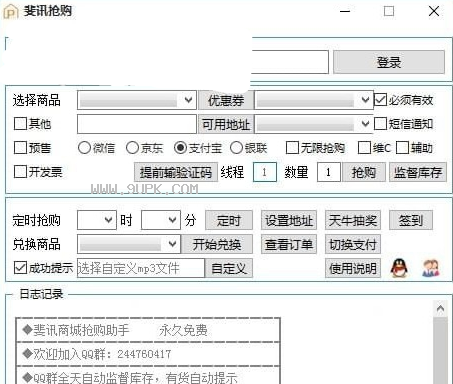Focus the 线程 thread count field
This screenshot has height=384, width=453.
click(265, 172)
